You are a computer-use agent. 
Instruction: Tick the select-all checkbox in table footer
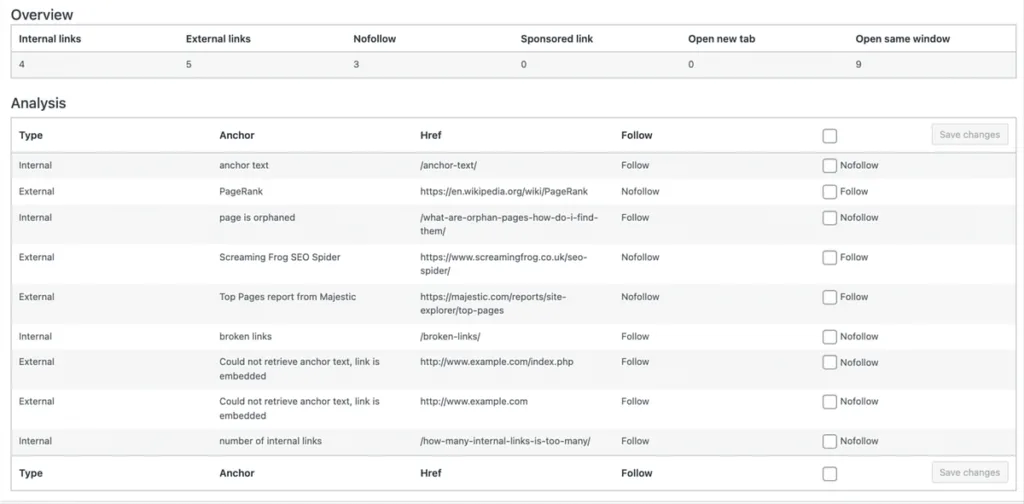pyautogui.click(x=829, y=473)
